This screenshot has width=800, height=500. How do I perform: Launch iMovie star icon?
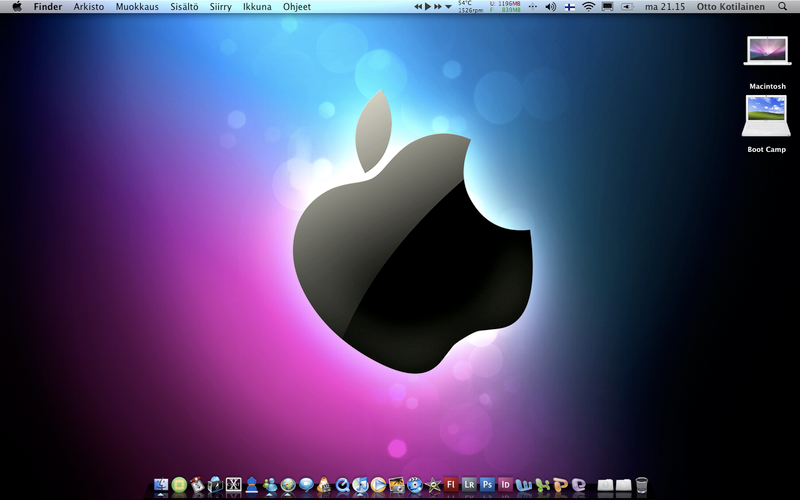tap(433, 485)
